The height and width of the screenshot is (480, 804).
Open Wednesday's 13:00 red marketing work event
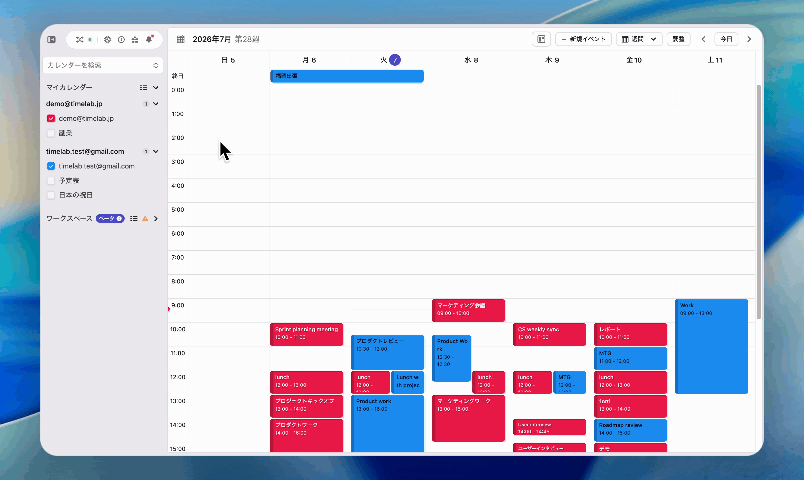point(468,418)
